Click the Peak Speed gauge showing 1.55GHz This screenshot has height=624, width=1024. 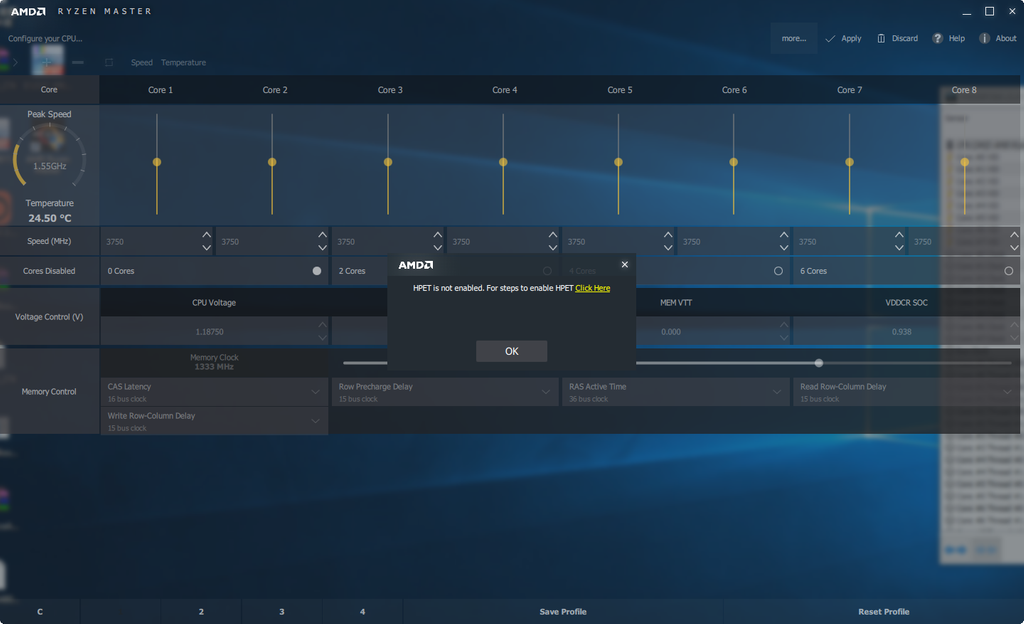[50, 157]
